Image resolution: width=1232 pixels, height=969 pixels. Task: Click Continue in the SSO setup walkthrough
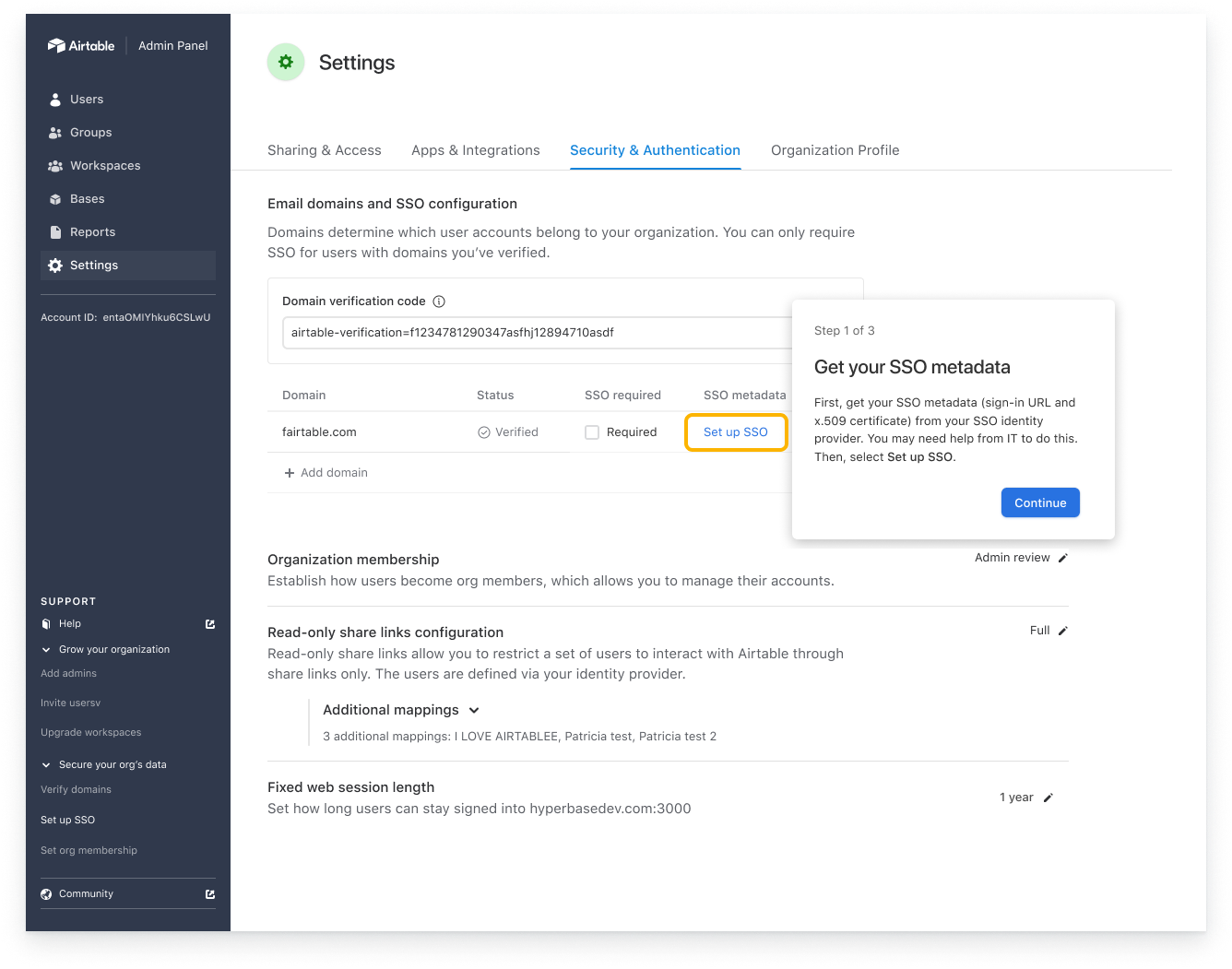click(1040, 502)
